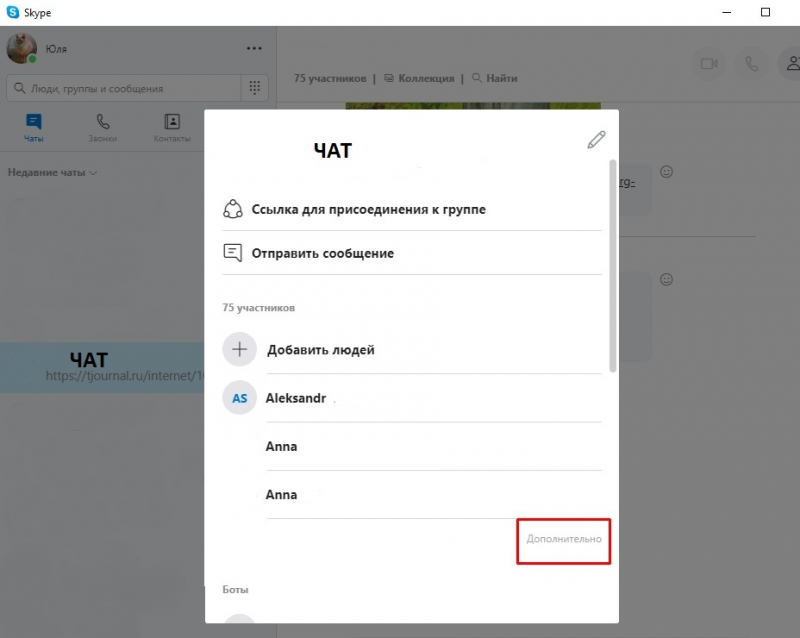Select the ЧАТ conversation in chat list
The height and width of the screenshot is (638, 800).
pyautogui.click(x=102, y=367)
